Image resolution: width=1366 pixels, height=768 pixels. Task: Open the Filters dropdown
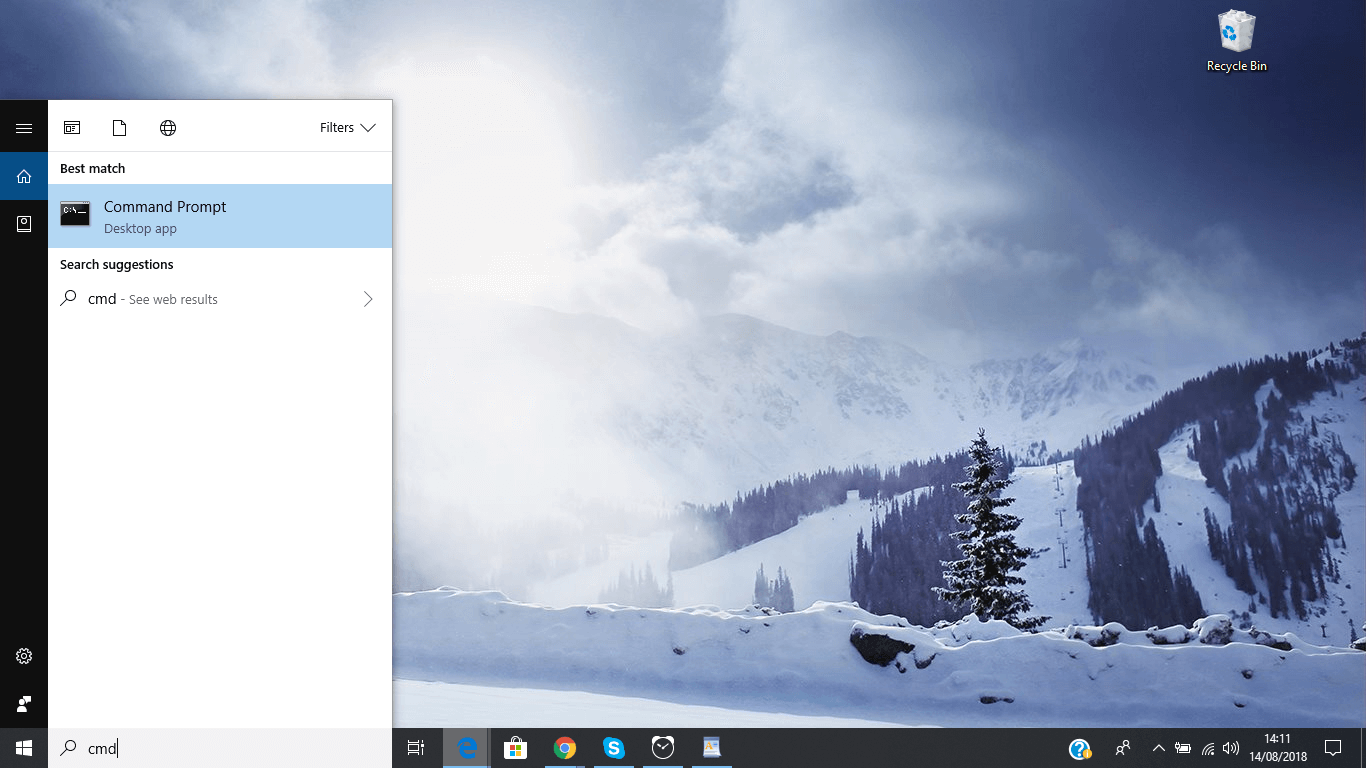[348, 128]
